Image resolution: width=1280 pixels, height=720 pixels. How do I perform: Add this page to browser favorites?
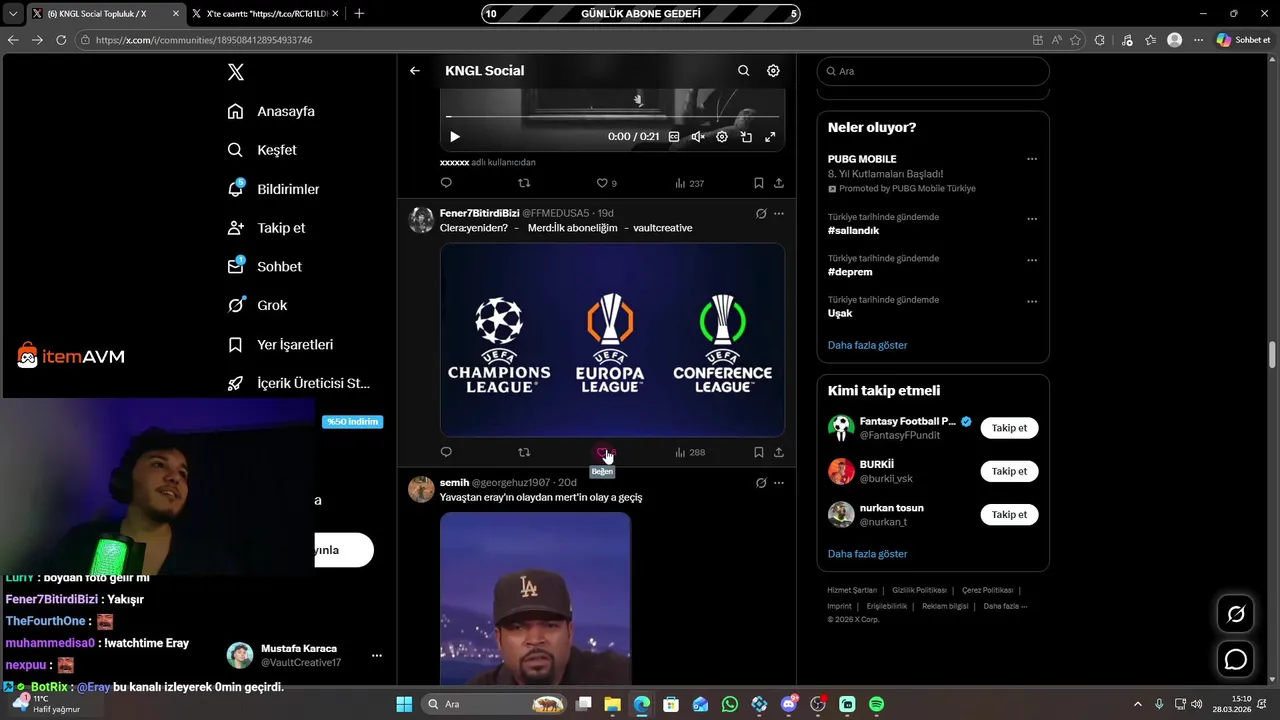click(x=1076, y=40)
